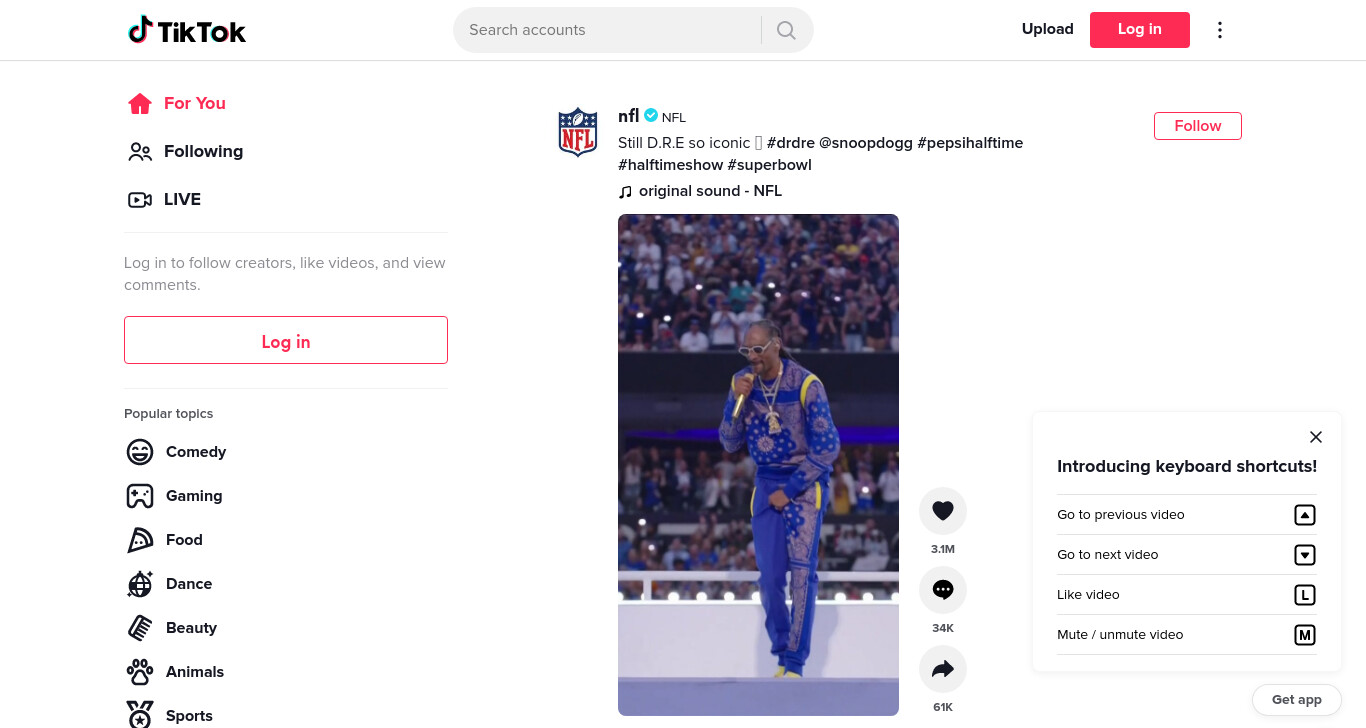Click the @snoopdogg mention

click(x=866, y=143)
